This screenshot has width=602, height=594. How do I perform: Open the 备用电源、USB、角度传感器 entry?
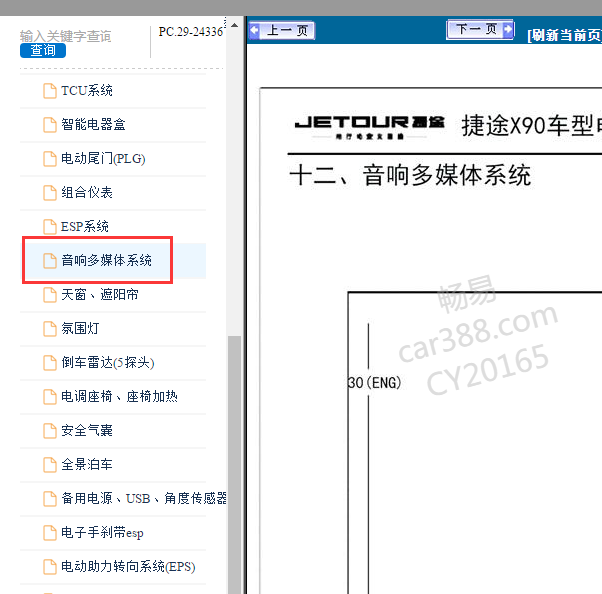tap(144, 498)
